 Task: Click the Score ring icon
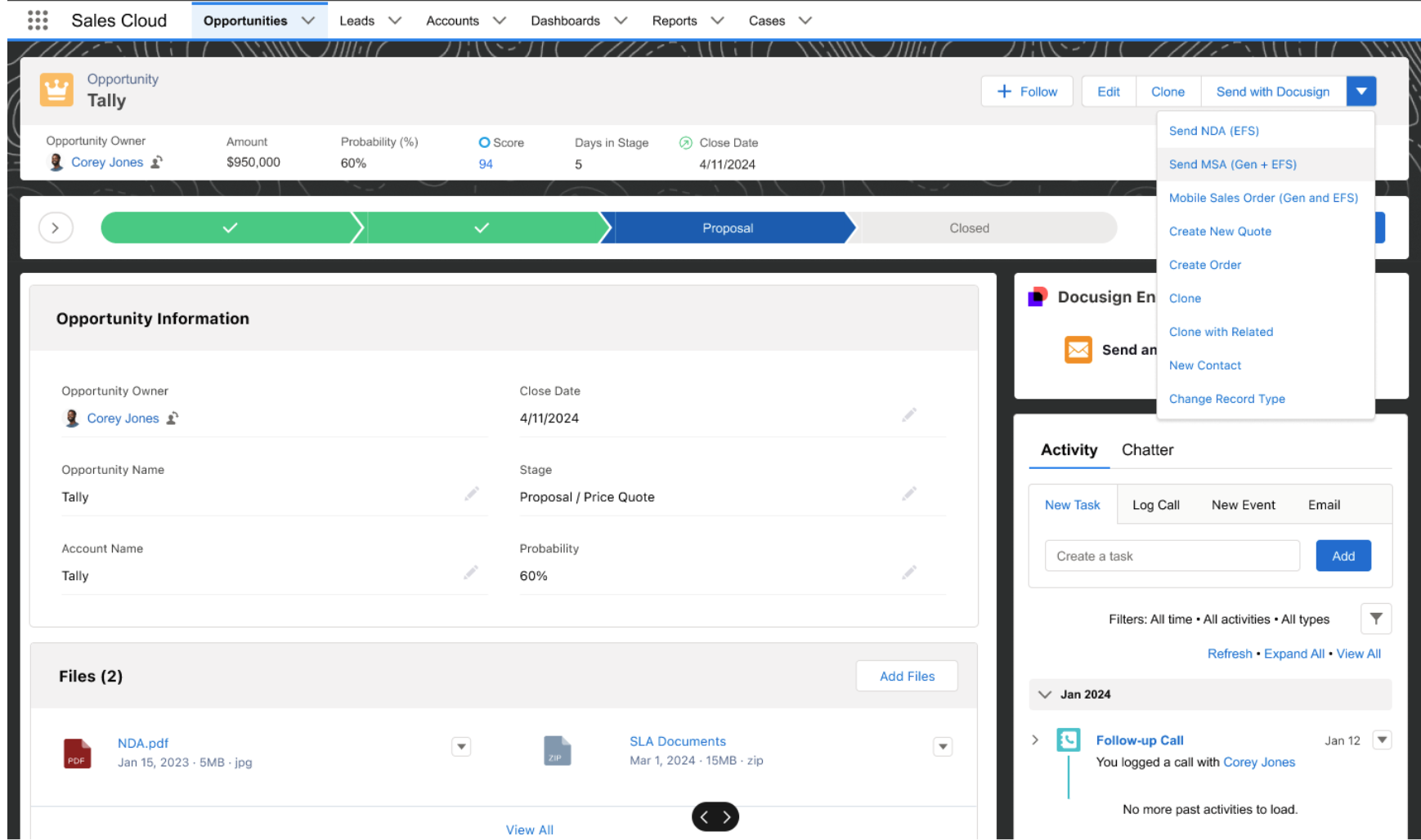point(484,142)
